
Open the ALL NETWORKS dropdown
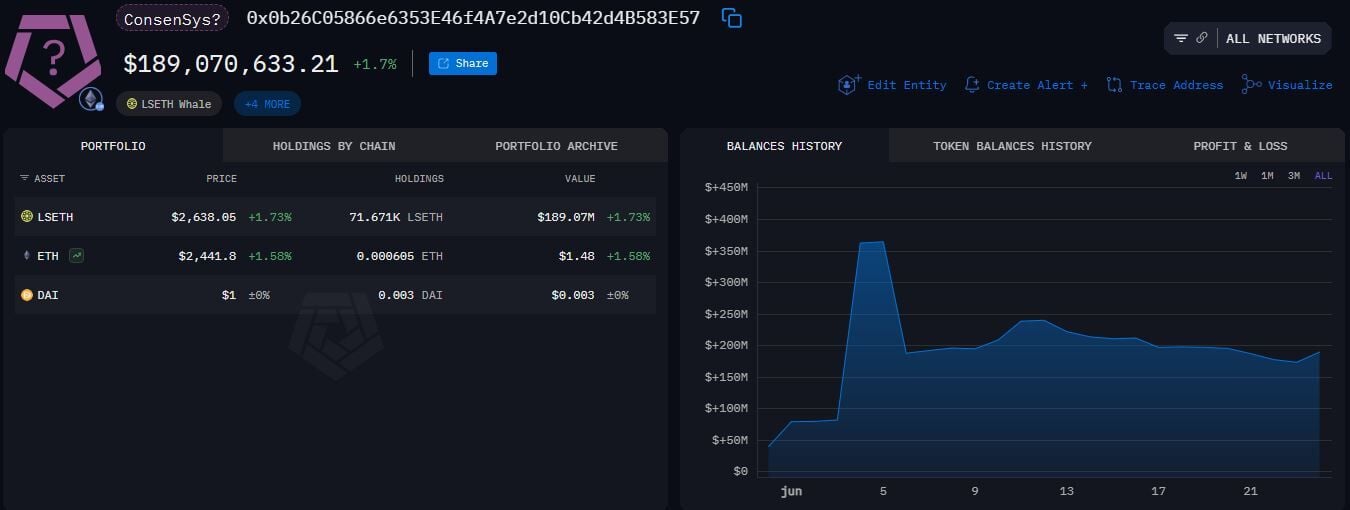coord(1273,39)
